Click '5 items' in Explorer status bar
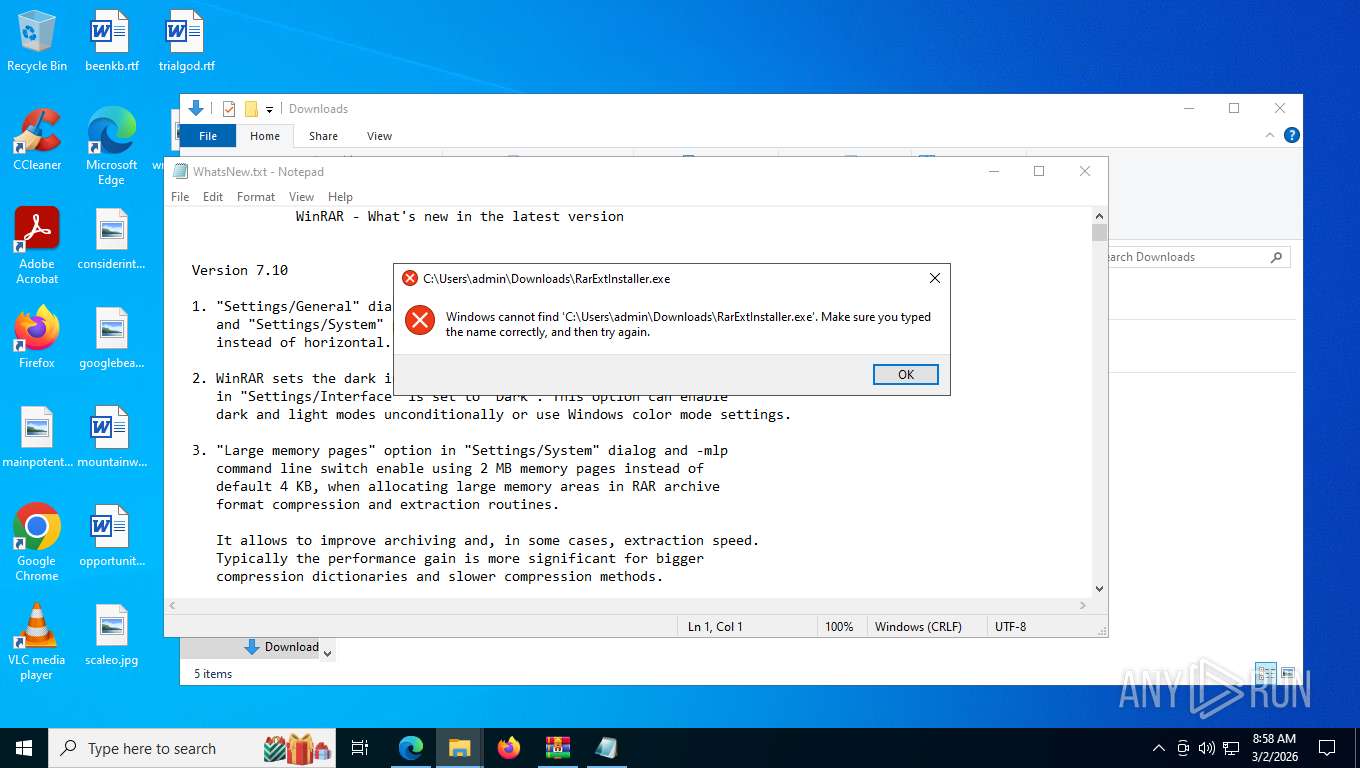The image size is (1360, 768). 213,674
